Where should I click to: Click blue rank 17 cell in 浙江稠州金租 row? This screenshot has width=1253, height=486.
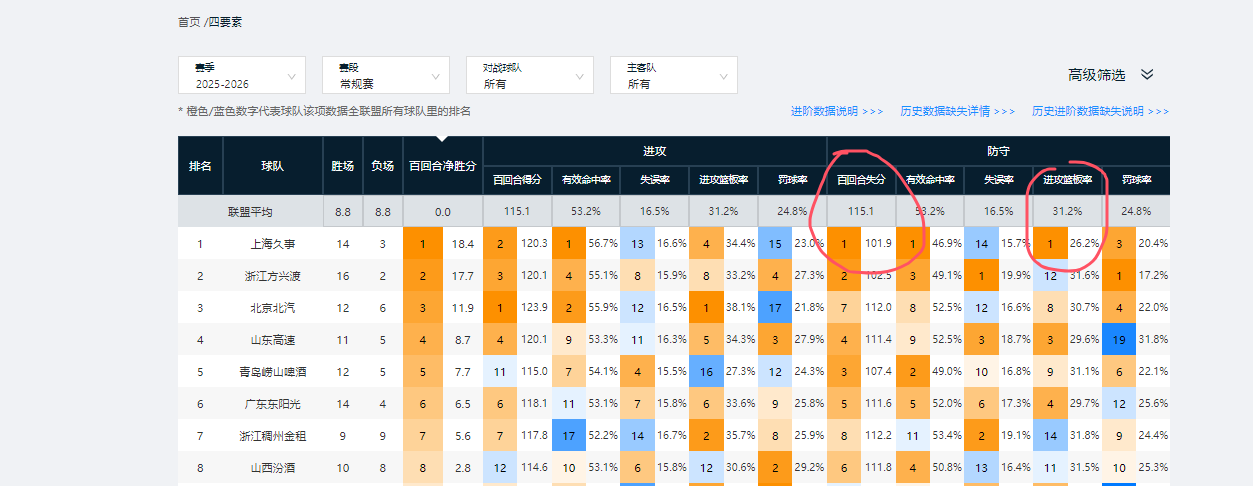[x=568, y=435]
